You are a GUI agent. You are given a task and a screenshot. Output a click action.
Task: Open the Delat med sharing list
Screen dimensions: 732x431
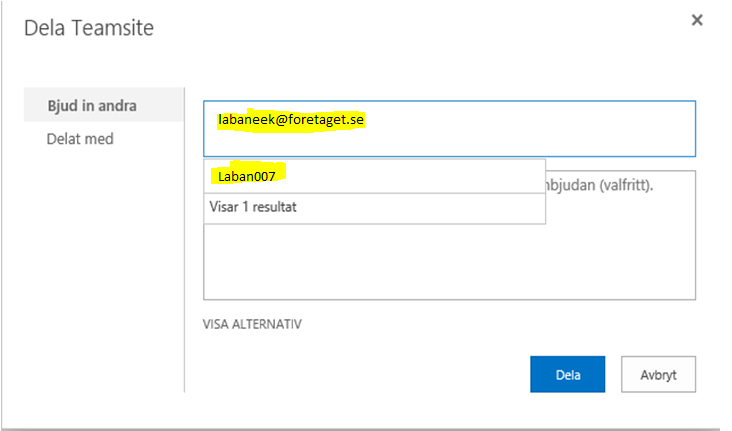pyautogui.click(x=80, y=139)
